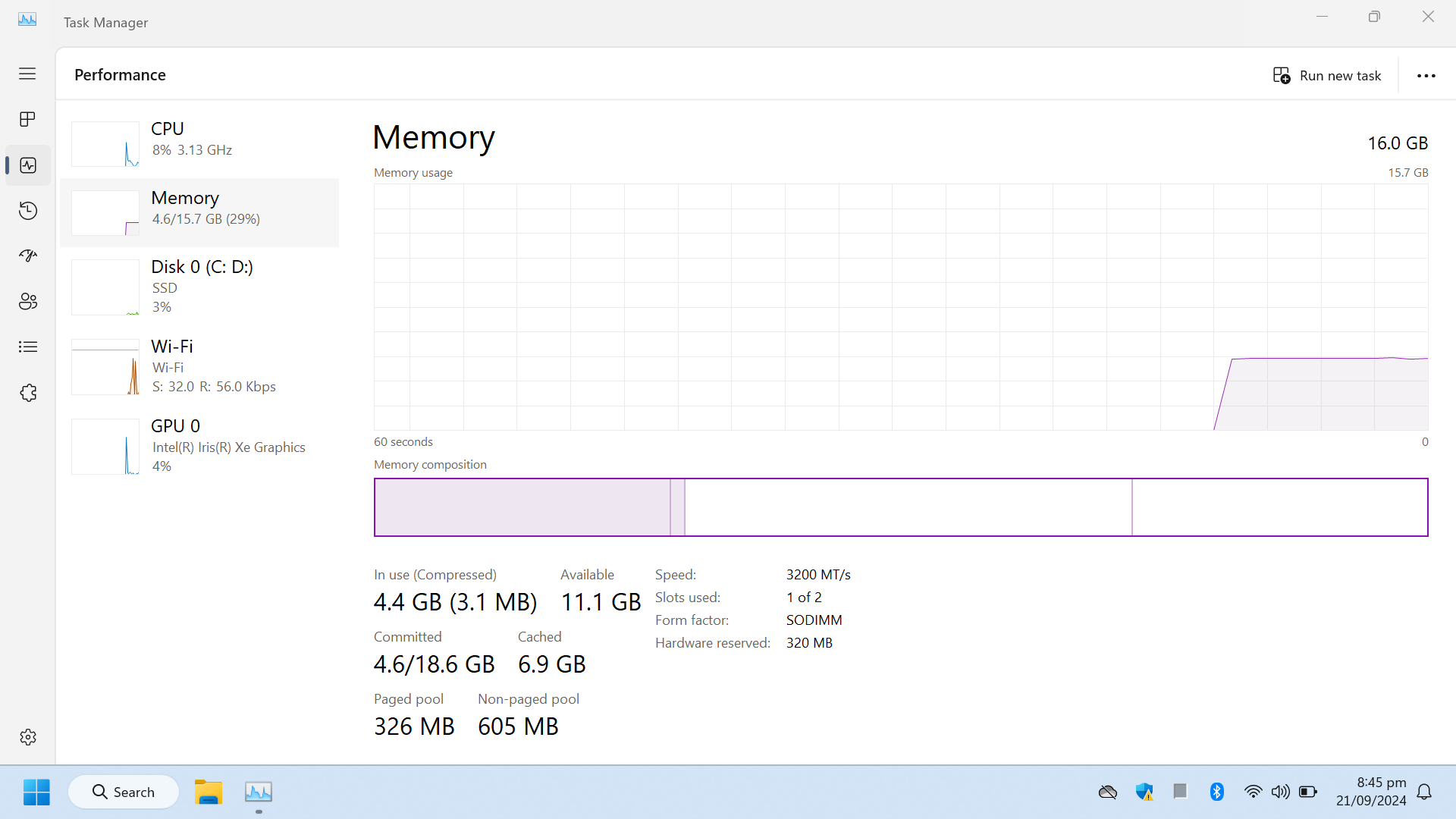Screen dimensions: 1456x819
Task: Open App history page in sidebar
Action: [28, 210]
